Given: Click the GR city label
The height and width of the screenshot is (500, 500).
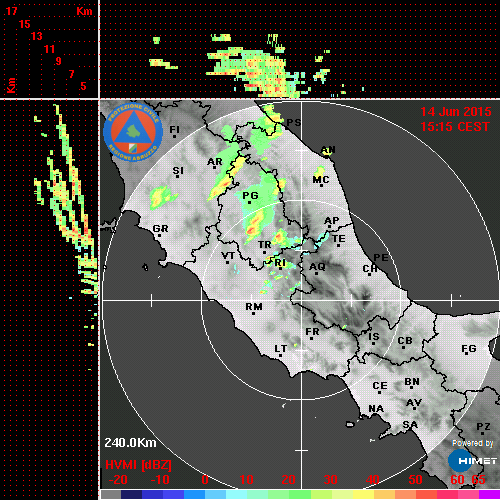Looking at the screenshot, I should point(160,229).
